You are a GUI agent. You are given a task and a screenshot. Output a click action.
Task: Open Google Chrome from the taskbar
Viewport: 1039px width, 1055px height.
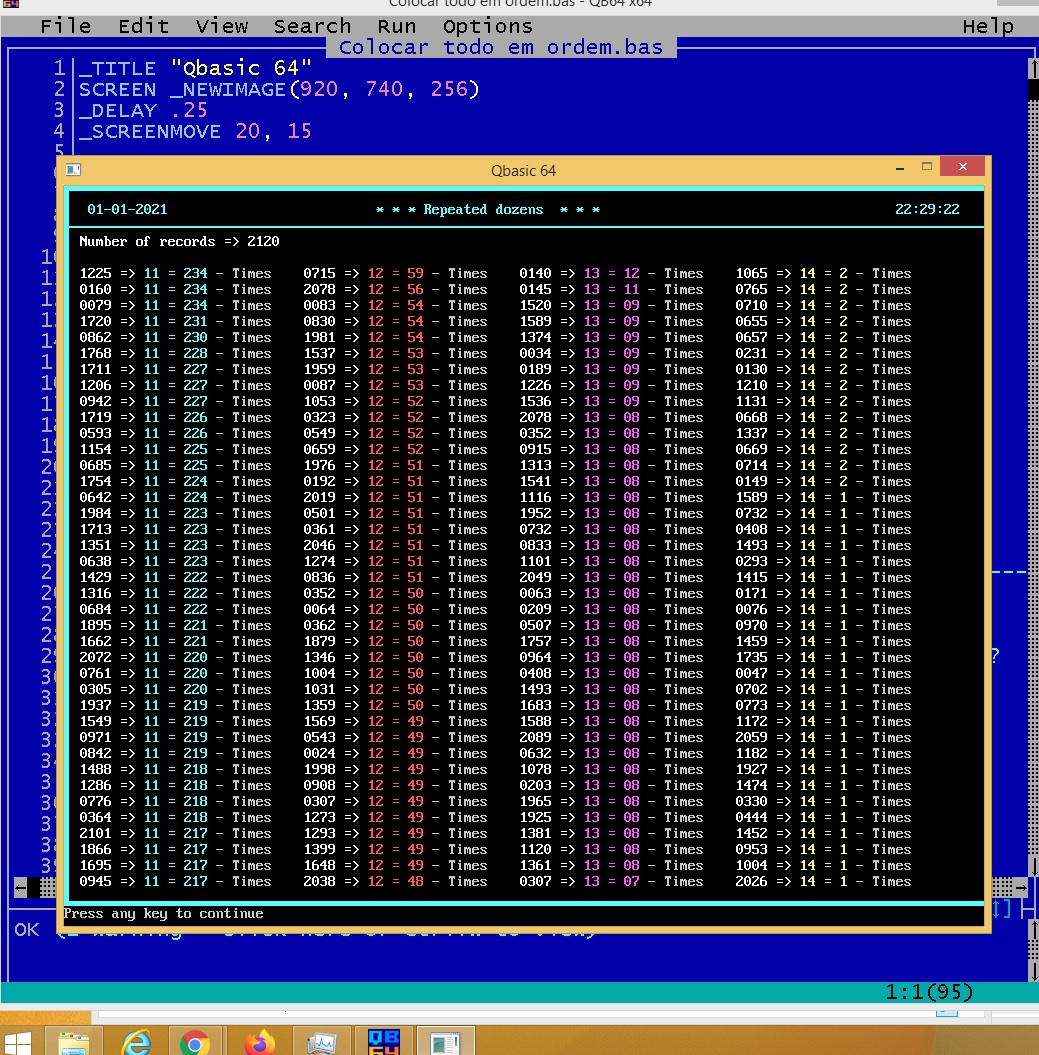[195, 1043]
